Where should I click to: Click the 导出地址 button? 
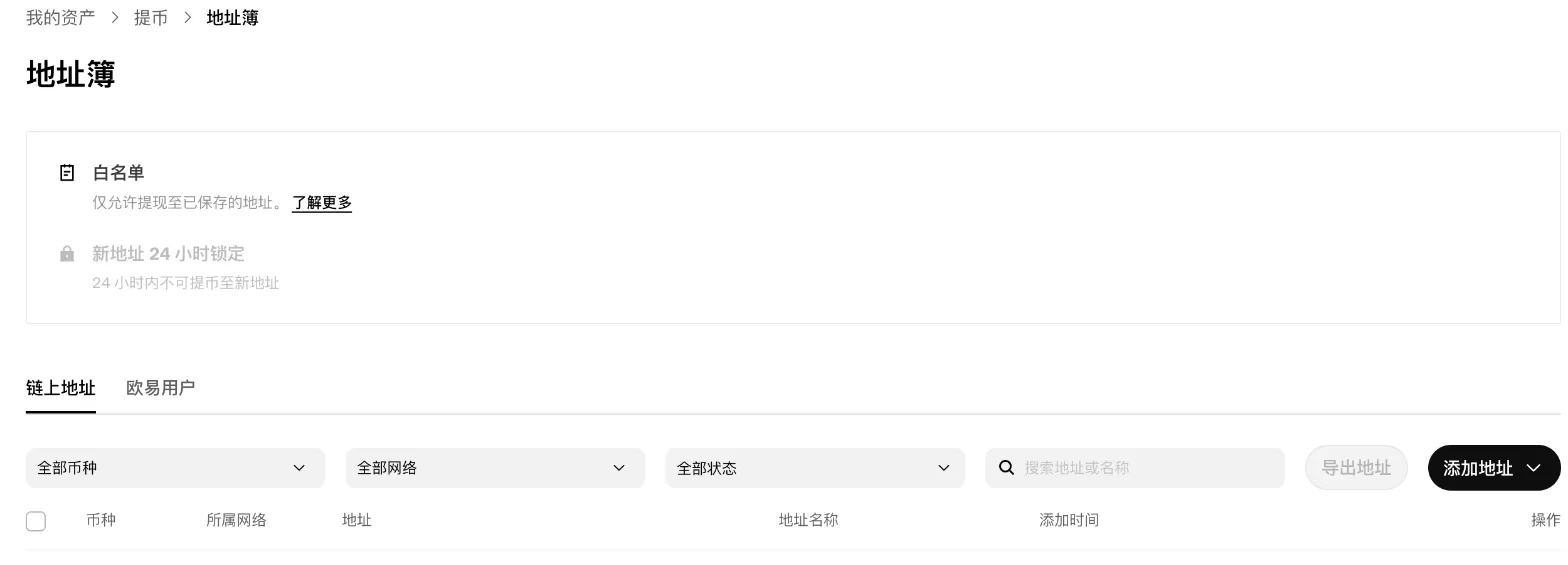pyautogui.click(x=1356, y=468)
